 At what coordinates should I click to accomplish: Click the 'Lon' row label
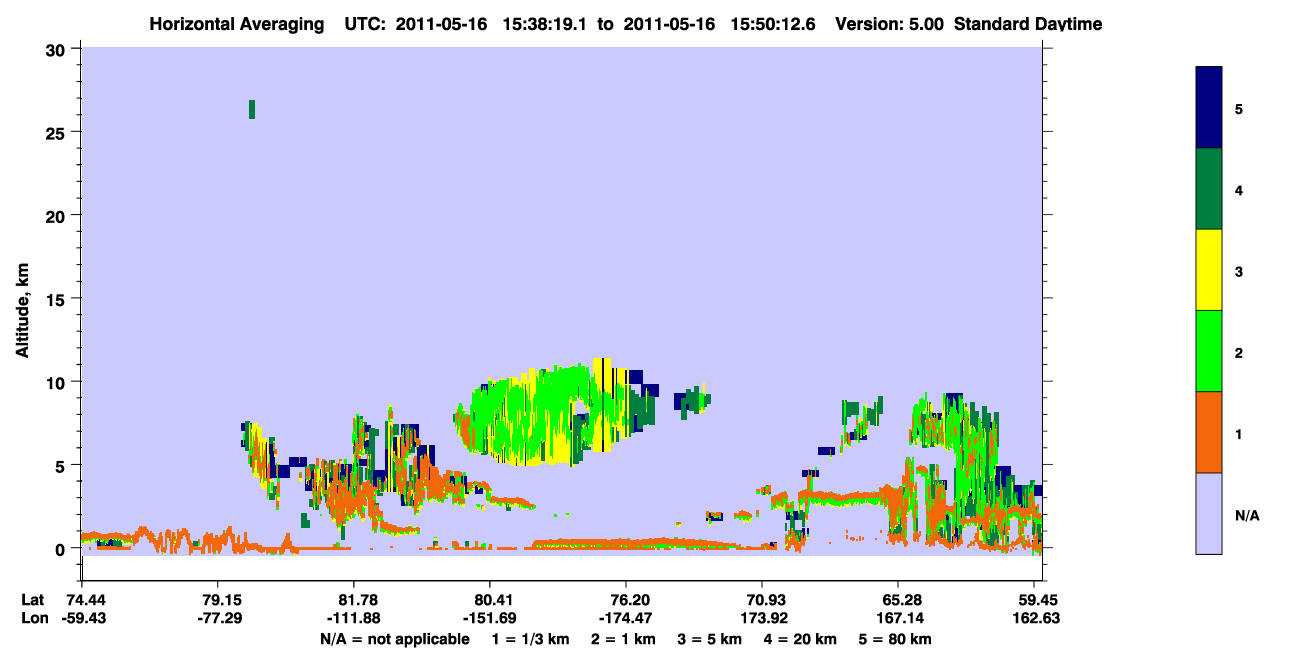point(34,618)
